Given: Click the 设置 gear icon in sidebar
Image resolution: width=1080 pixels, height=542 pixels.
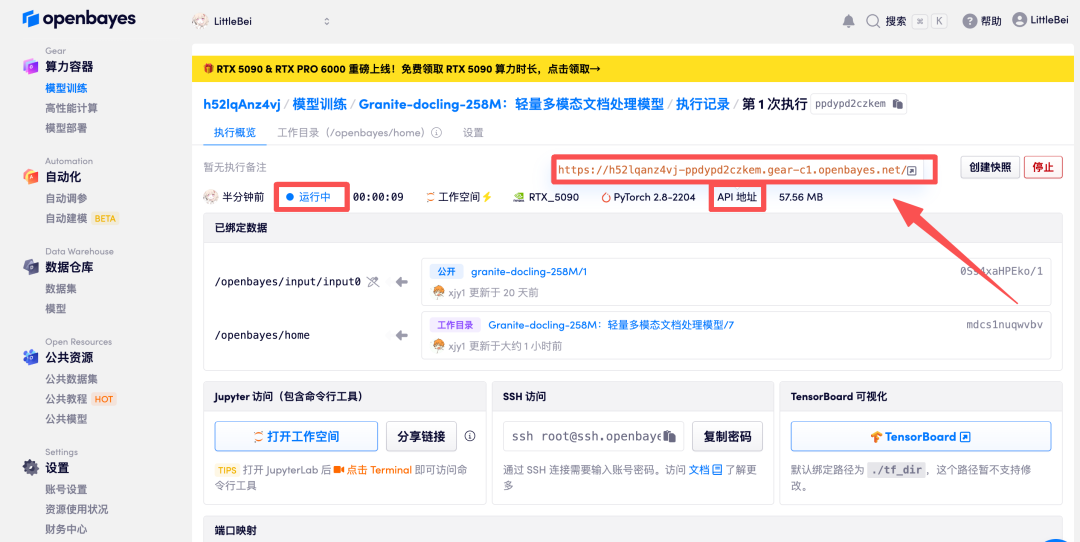Looking at the screenshot, I should pyautogui.click(x=31, y=468).
